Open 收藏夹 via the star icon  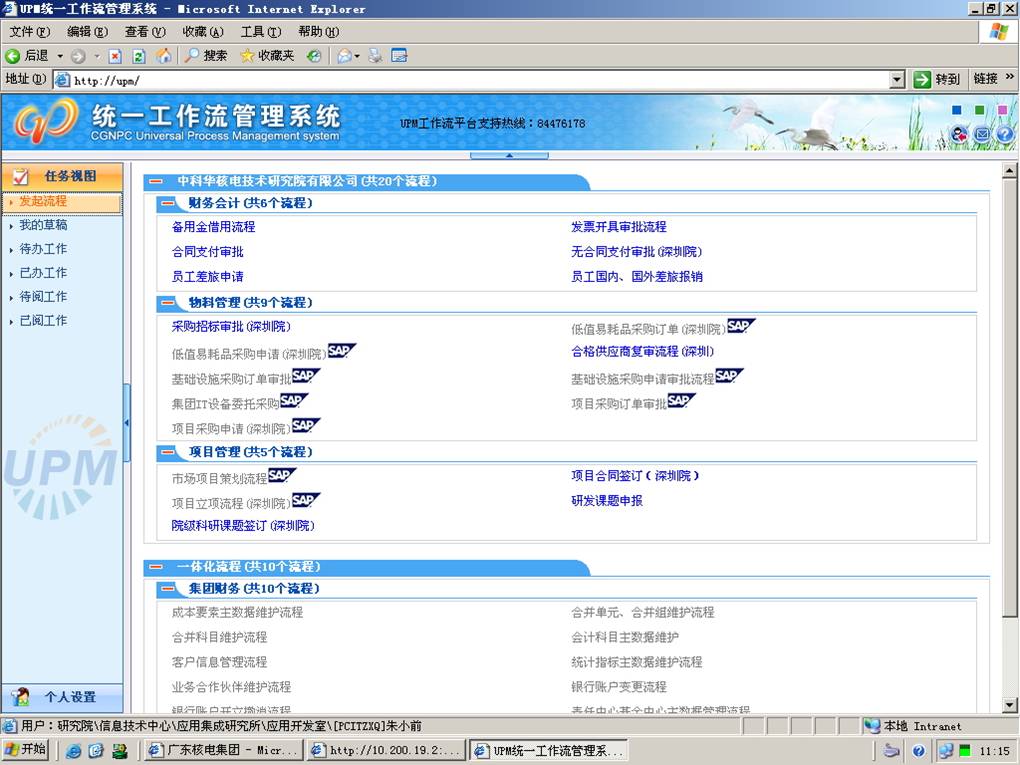coord(247,55)
